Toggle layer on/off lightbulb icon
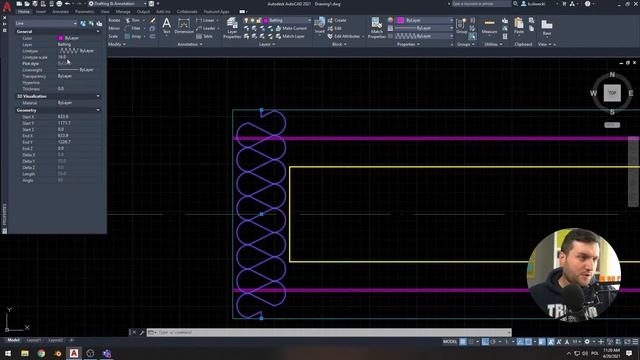This screenshot has height=360, width=640. (x=246, y=20)
